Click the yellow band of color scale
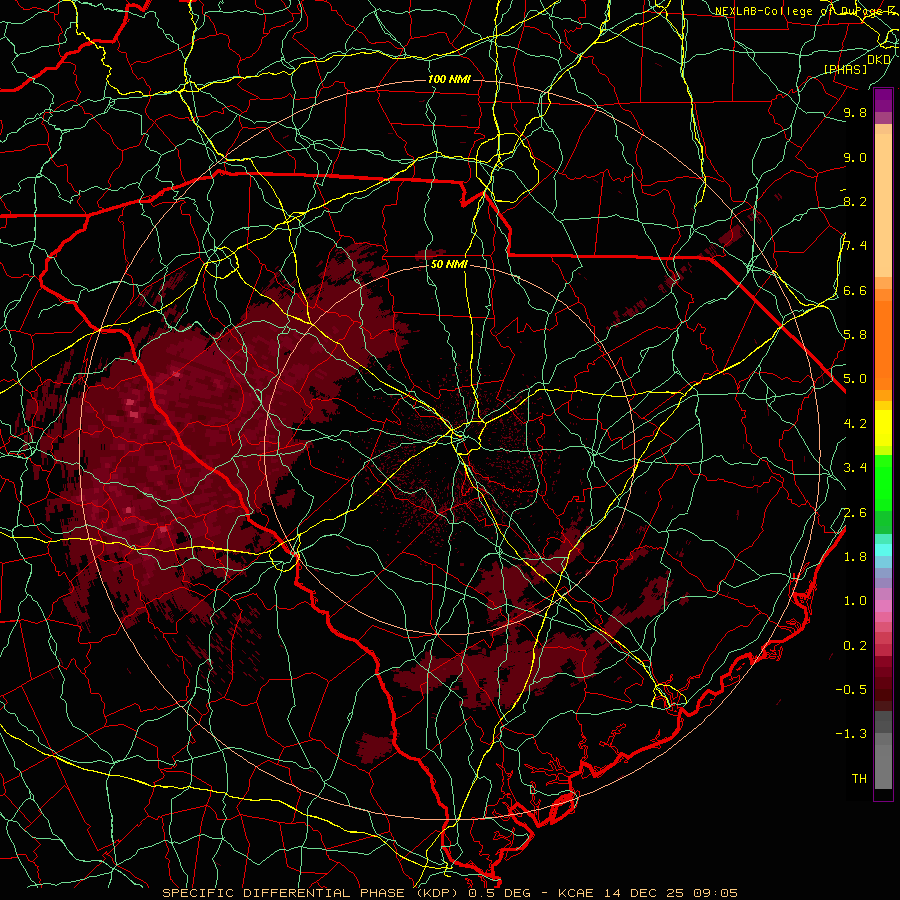 click(x=883, y=428)
